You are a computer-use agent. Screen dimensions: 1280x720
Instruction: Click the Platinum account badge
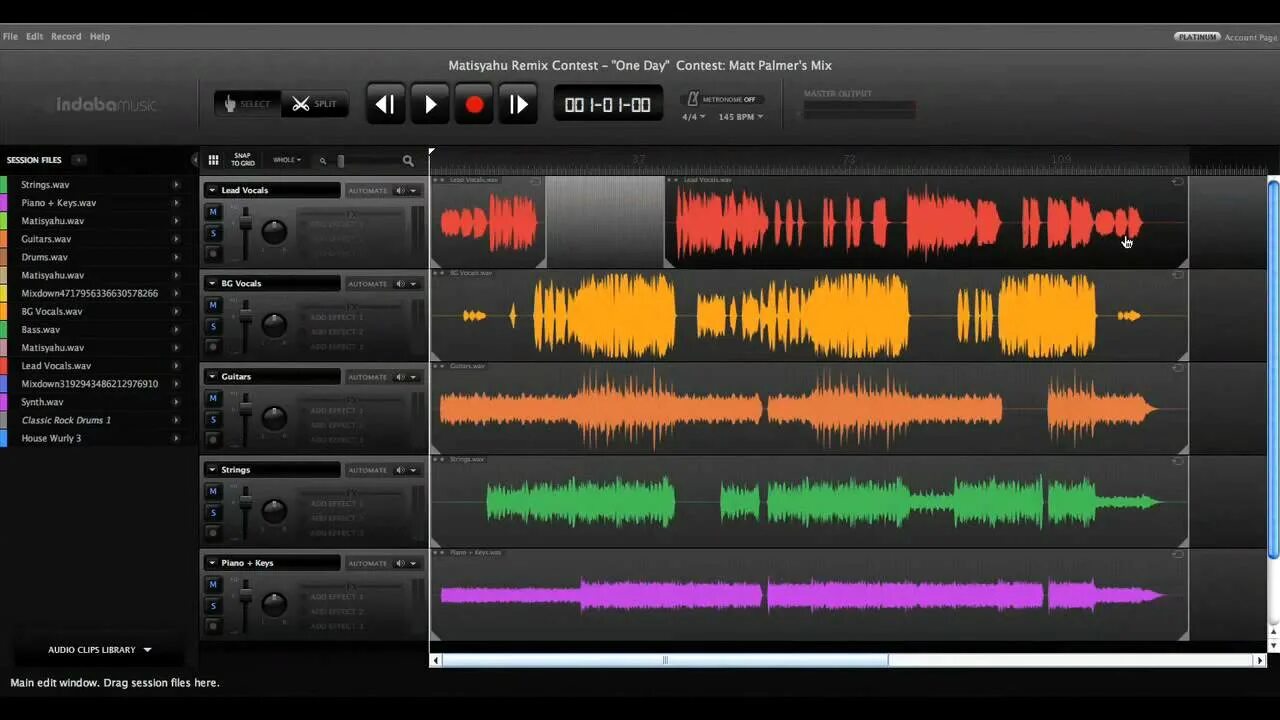pyautogui.click(x=1197, y=37)
